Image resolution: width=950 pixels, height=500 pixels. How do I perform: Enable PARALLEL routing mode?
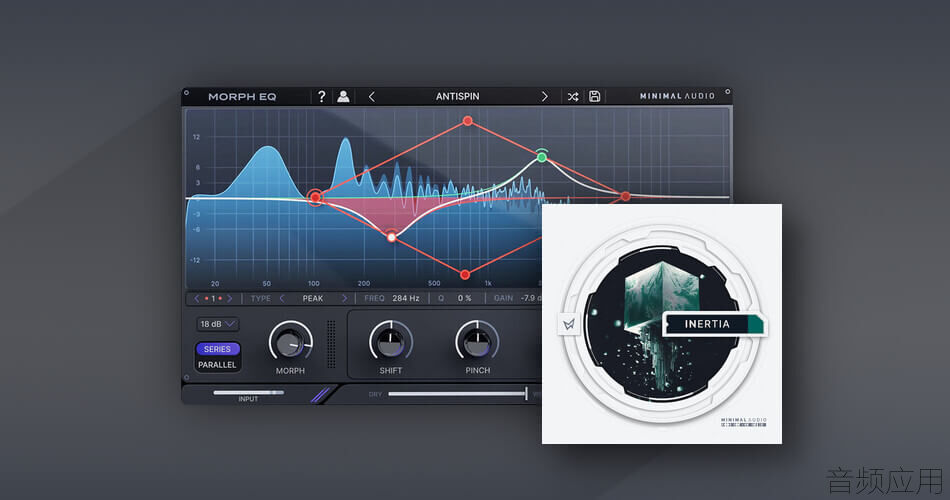(217, 365)
